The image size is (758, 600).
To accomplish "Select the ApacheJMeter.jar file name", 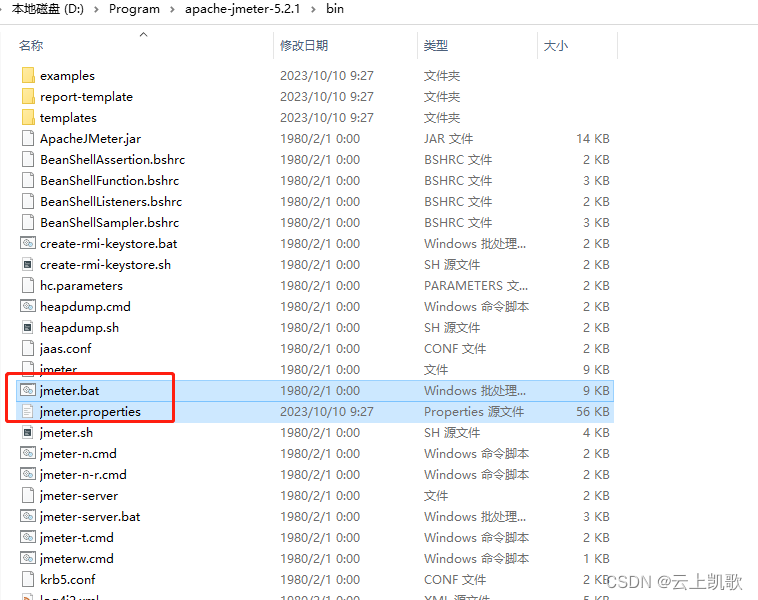I will (90, 139).
